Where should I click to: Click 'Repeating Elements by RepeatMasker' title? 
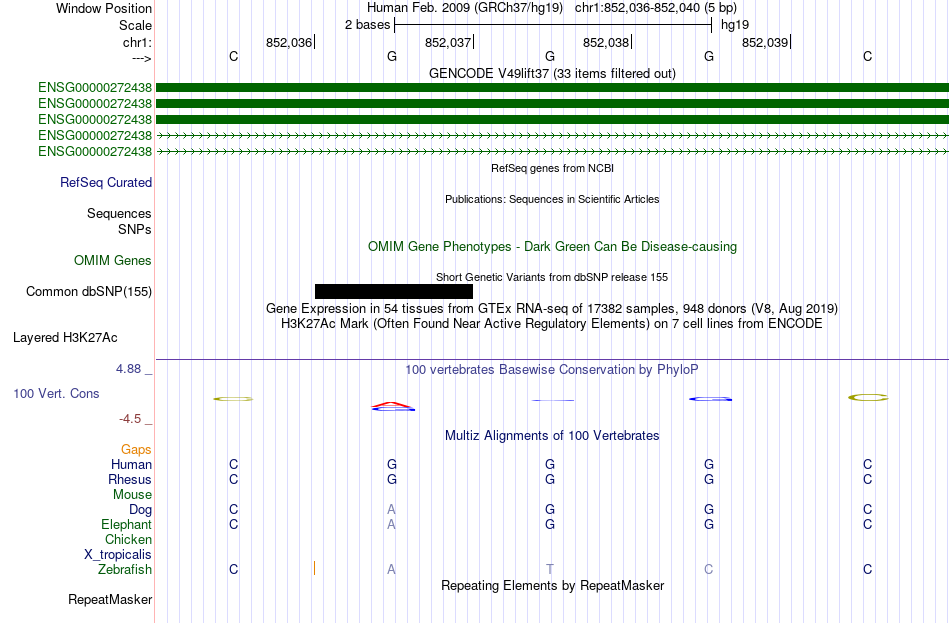[552, 585]
